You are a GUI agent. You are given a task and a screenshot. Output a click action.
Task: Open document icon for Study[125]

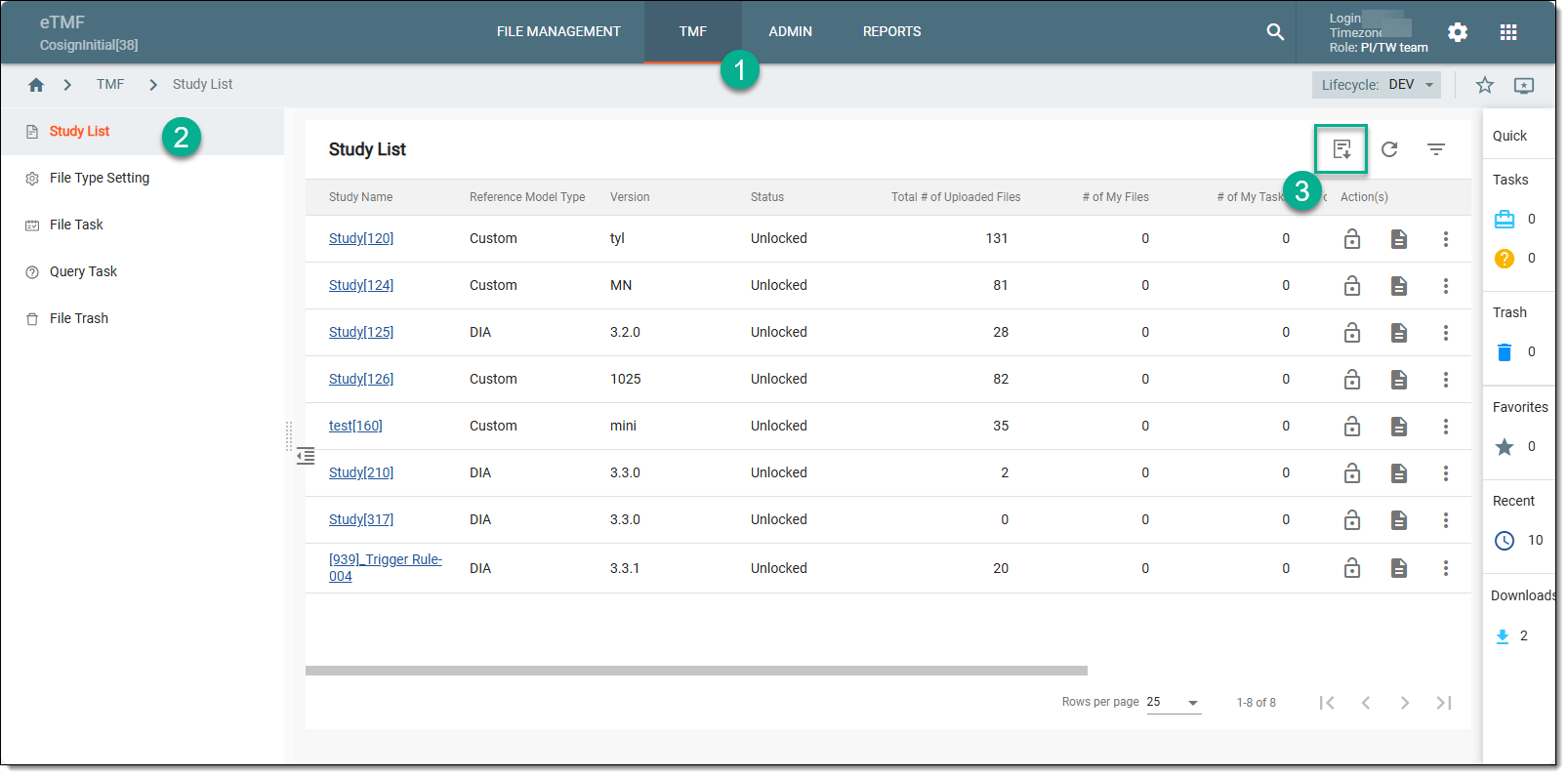(1399, 333)
